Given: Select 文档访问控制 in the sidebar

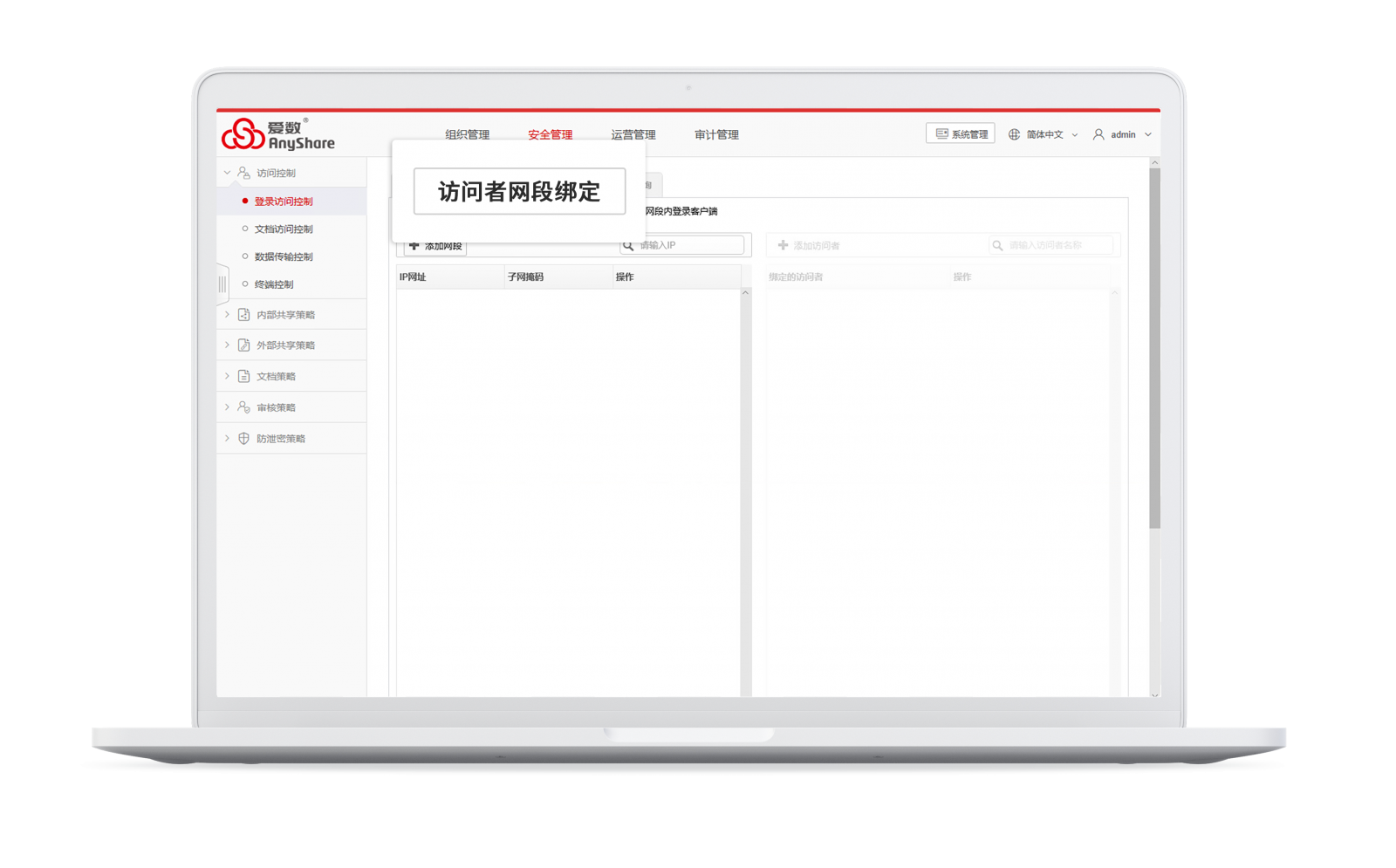Looking at the screenshot, I should 283,229.
